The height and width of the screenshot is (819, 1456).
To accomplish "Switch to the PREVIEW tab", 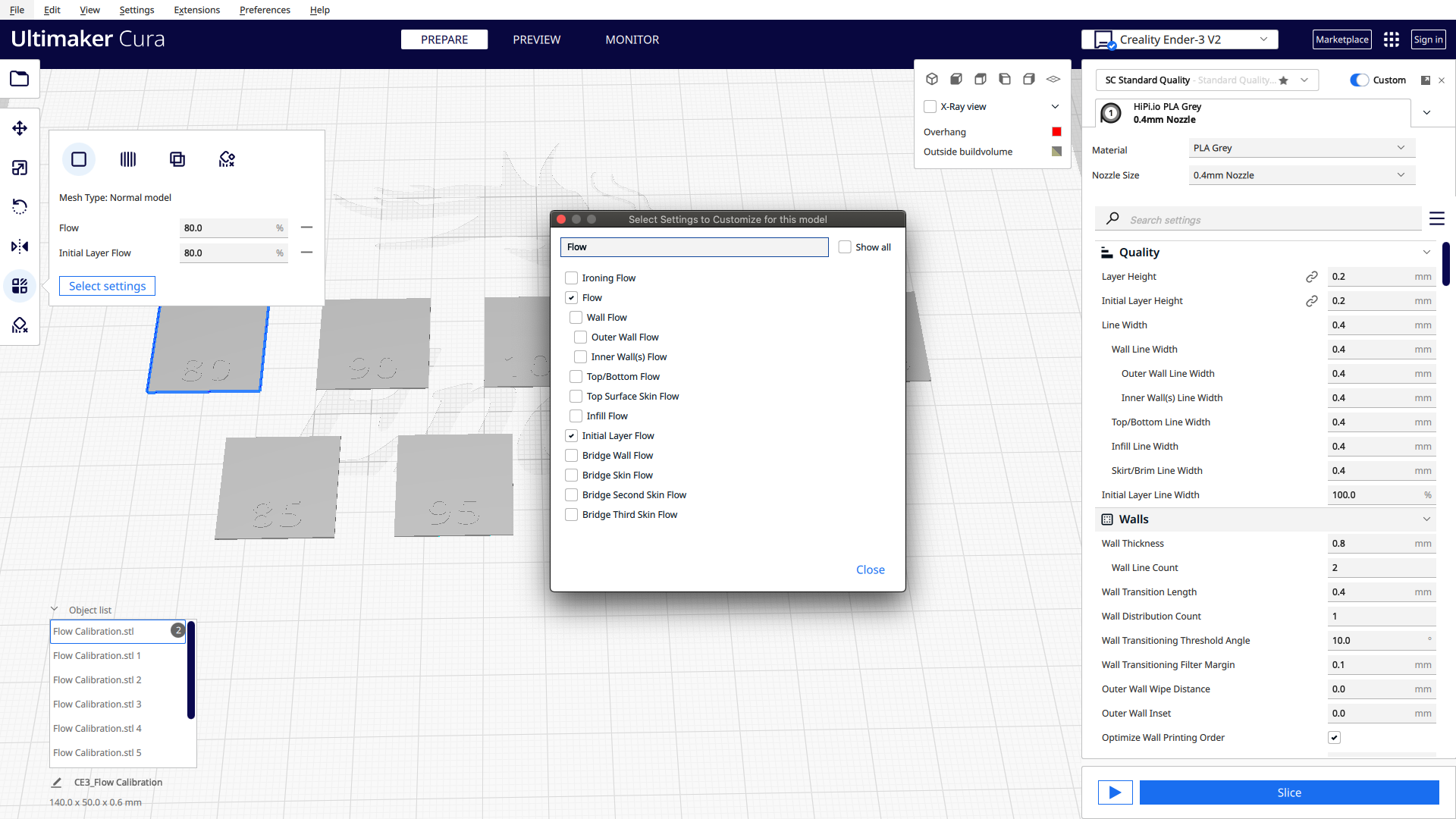I will (x=537, y=39).
